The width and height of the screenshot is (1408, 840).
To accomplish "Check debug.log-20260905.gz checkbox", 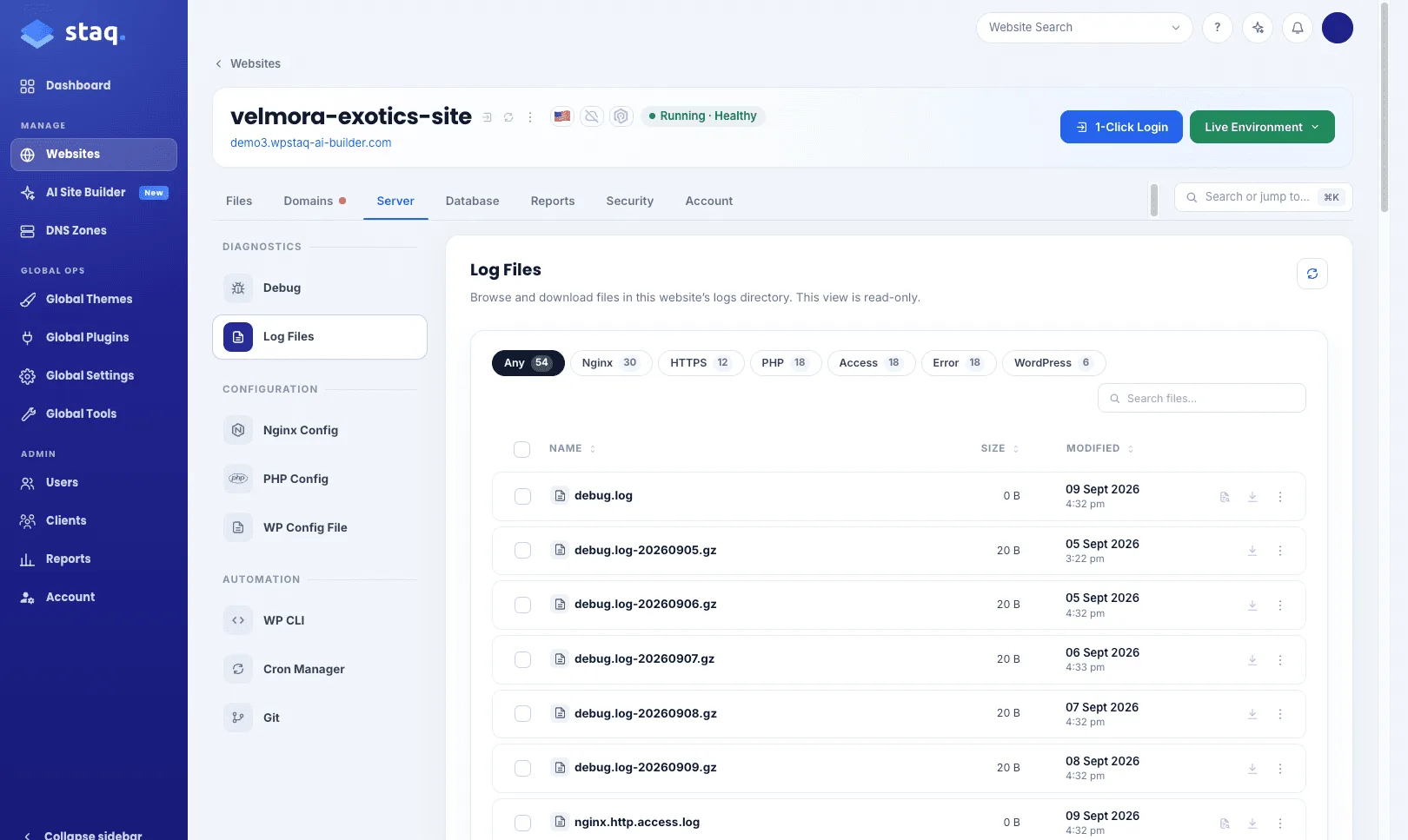I will coord(522,551).
